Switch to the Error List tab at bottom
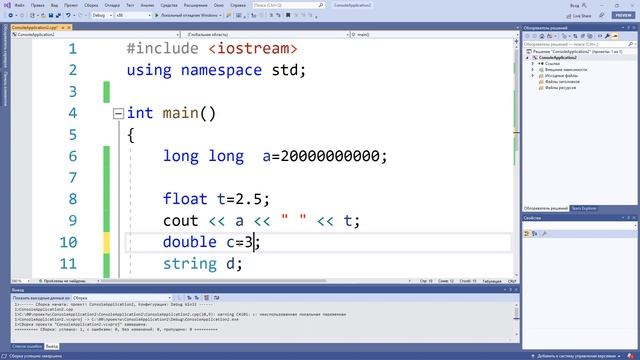Screen dimensions: 640x360 [27, 347]
